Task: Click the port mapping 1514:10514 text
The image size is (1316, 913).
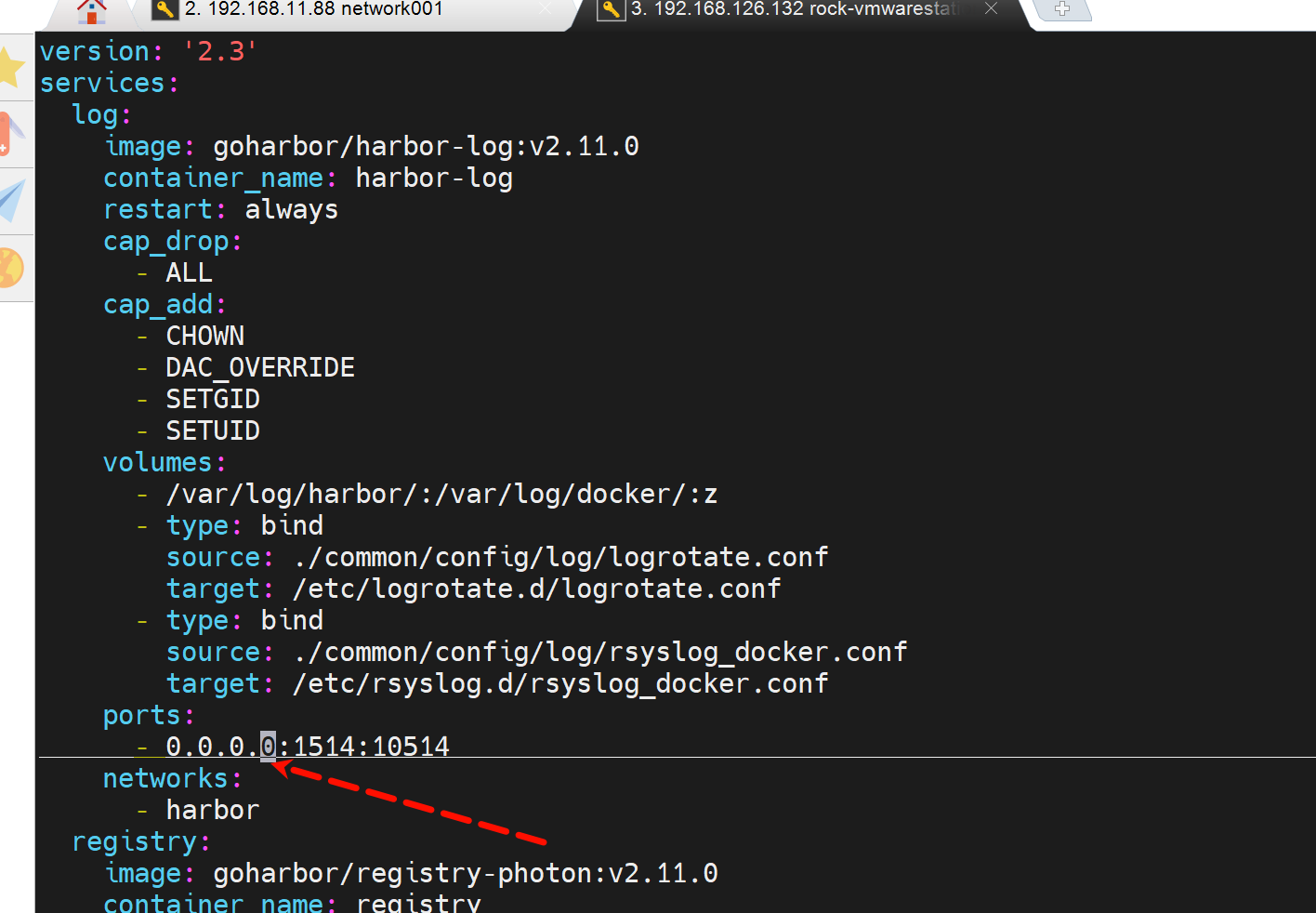Action: click(x=371, y=747)
